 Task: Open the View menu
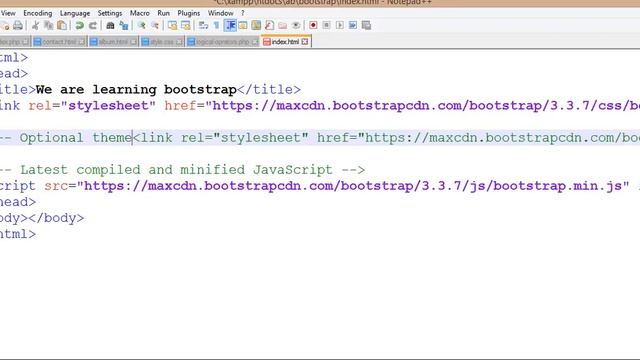(8, 13)
